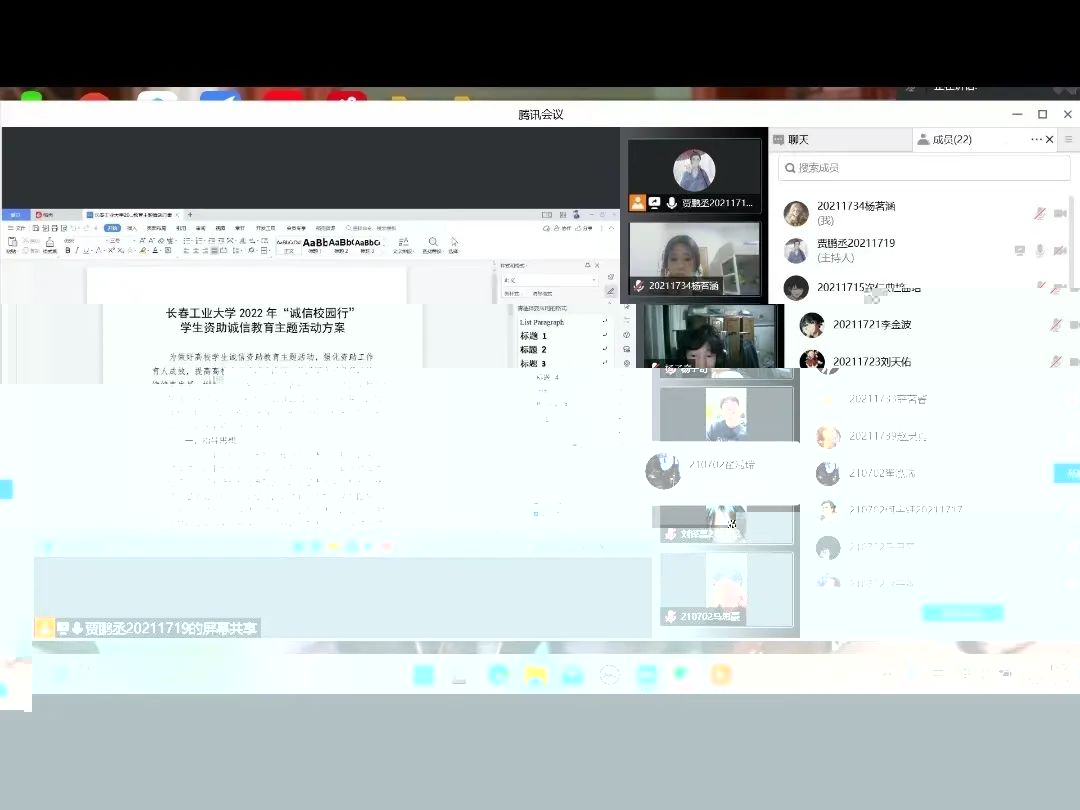The width and height of the screenshot is (1080, 810).
Task: Click the Select cursor tool icon
Action: click(454, 242)
